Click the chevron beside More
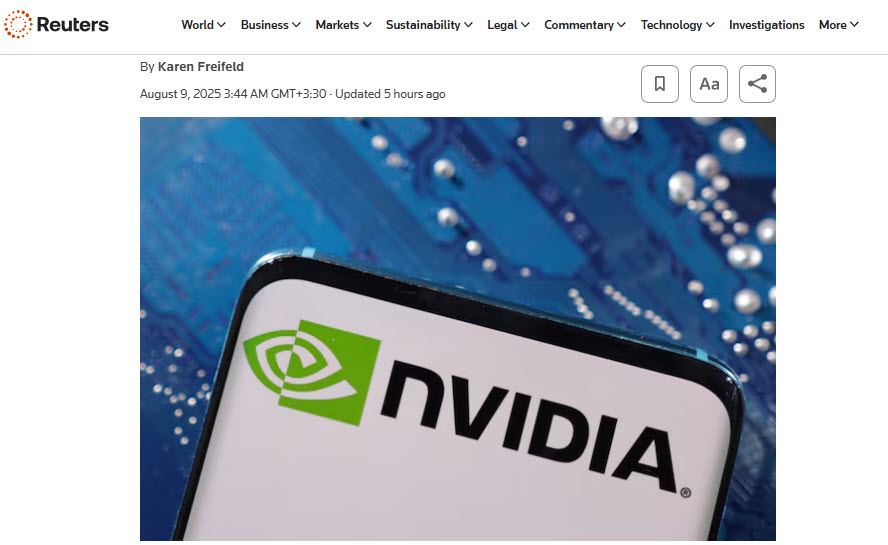This screenshot has width=888, height=545. [x=855, y=24]
